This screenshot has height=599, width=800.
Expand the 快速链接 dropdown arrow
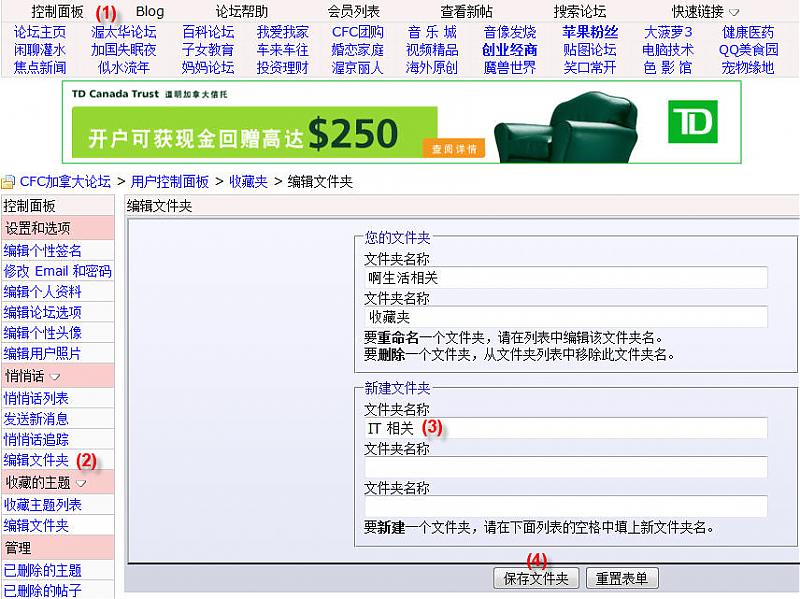[x=734, y=13]
